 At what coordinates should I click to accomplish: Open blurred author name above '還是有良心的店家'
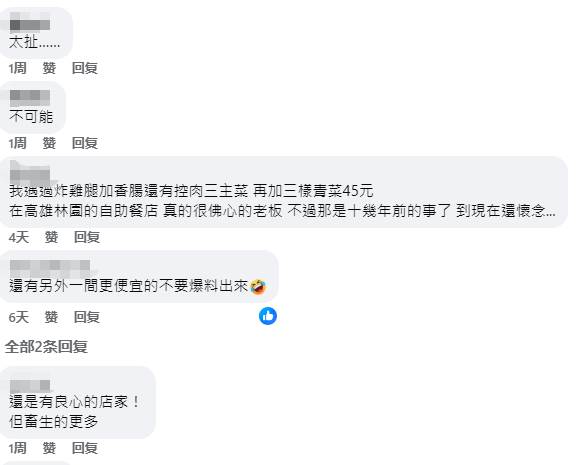[x=30, y=386]
